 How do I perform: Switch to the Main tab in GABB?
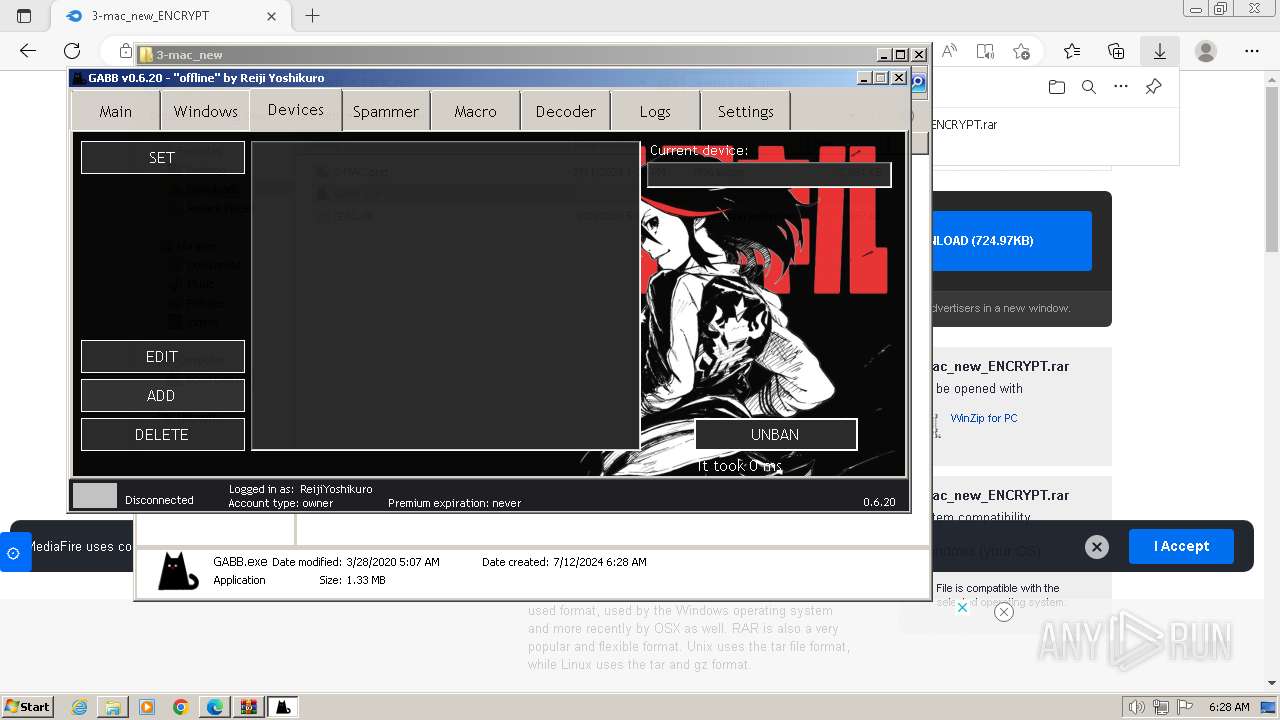(x=116, y=111)
